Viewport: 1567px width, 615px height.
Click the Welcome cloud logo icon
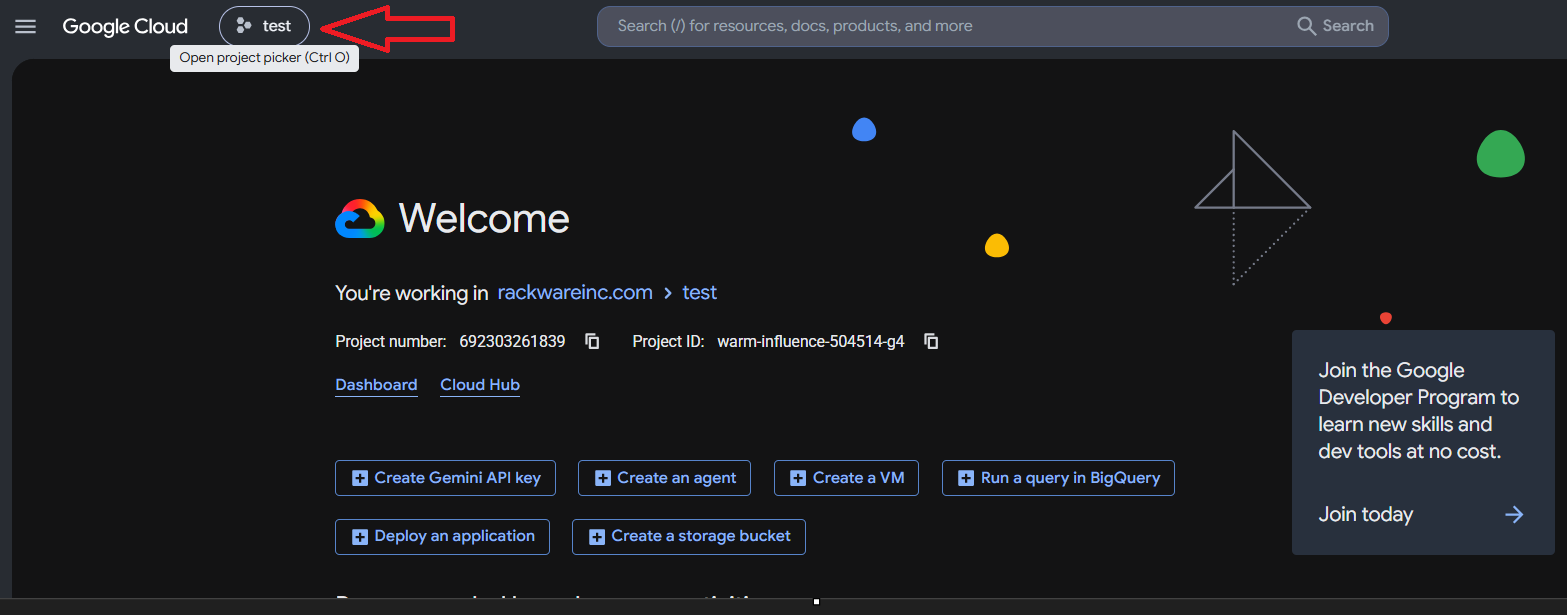coord(360,218)
